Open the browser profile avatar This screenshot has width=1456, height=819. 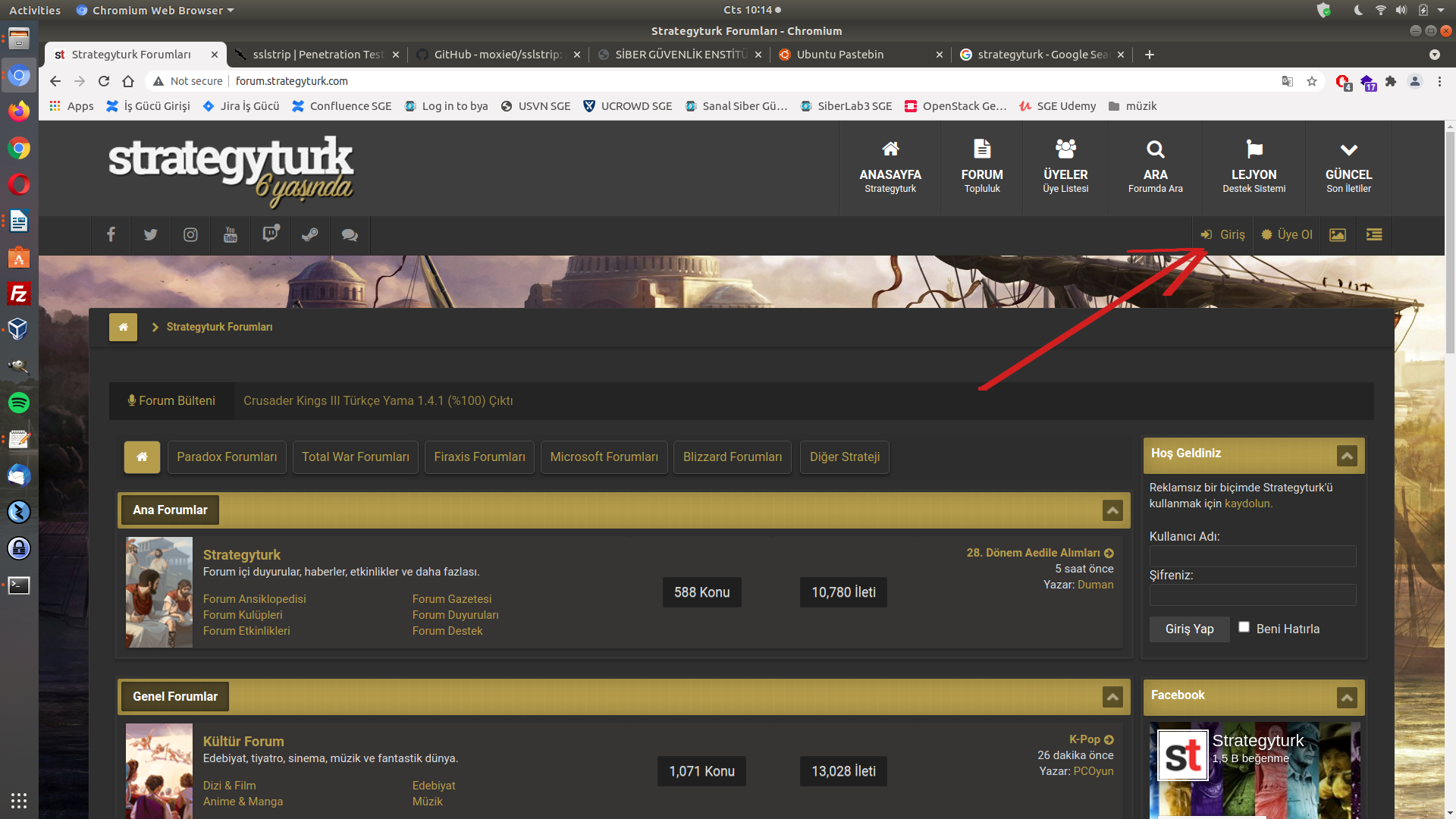pos(1415,81)
